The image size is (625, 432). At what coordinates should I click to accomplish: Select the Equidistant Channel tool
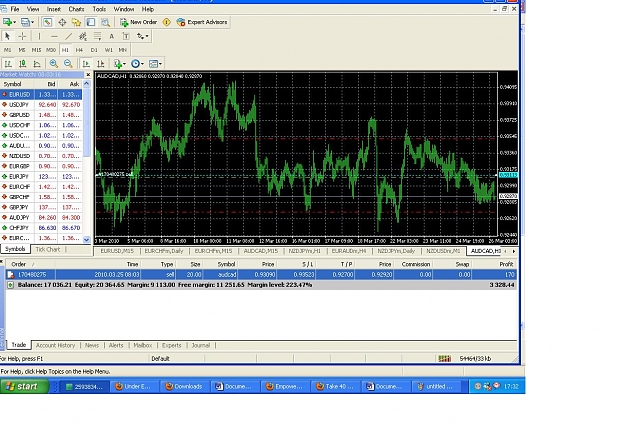(83, 36)
